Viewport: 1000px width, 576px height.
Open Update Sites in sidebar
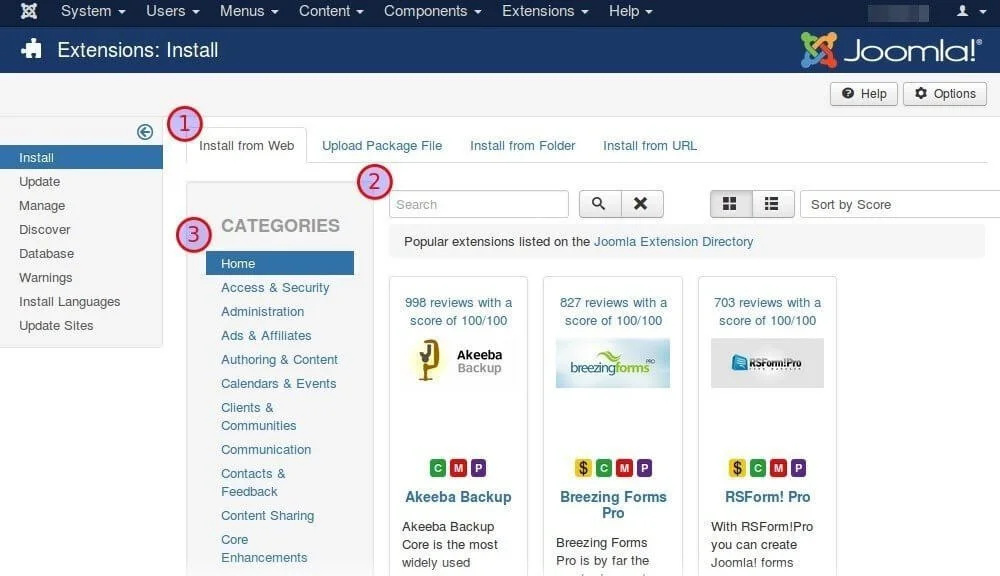[56, 325]
